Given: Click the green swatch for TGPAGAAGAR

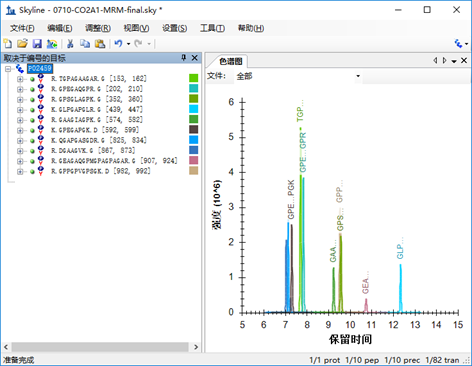Looking at the screenshot, I should click(193, 78).
